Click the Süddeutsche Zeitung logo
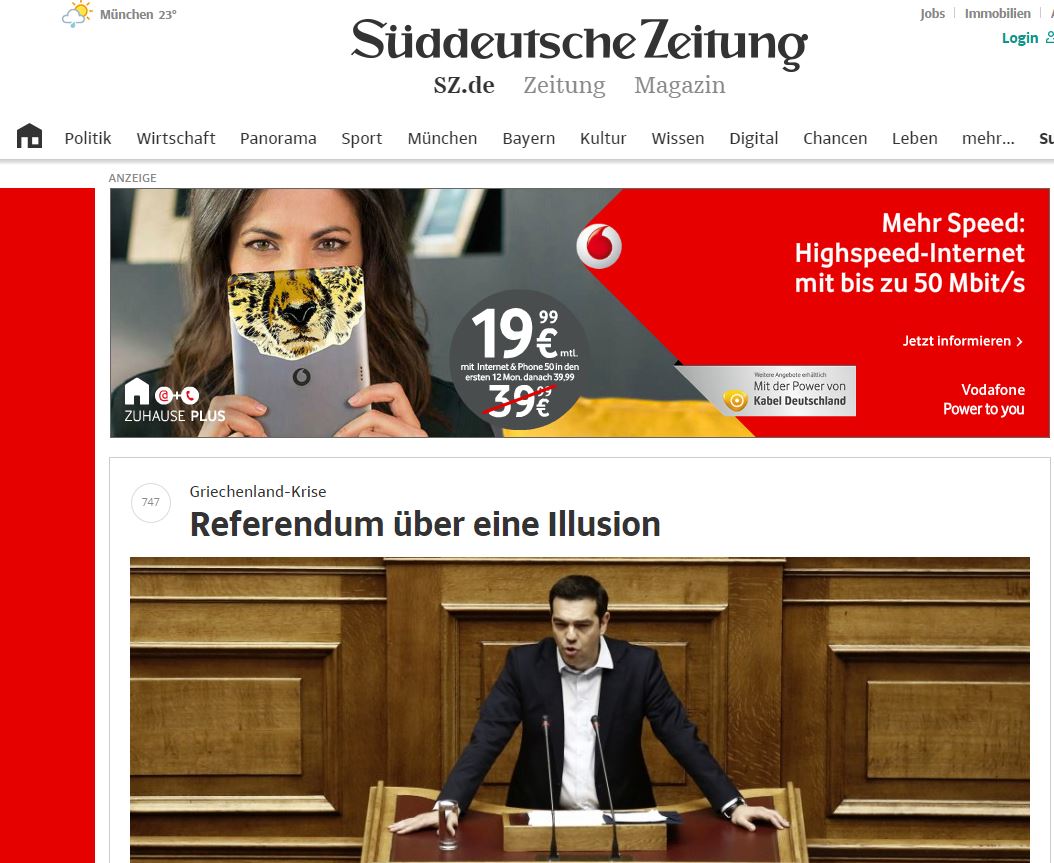Viewport: 1054px width, 863px height. tap(579, 44)
